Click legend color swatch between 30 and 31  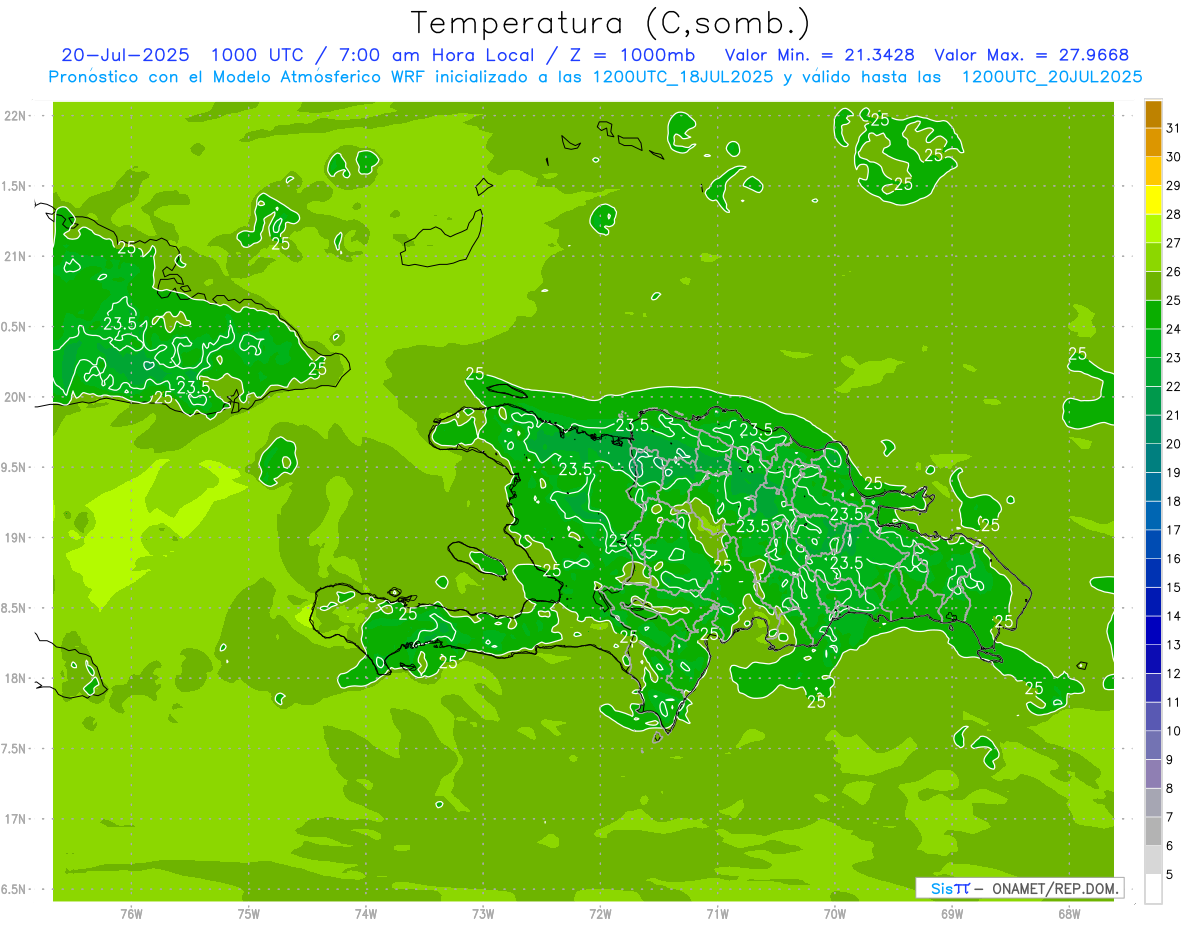coord(1153,143)
